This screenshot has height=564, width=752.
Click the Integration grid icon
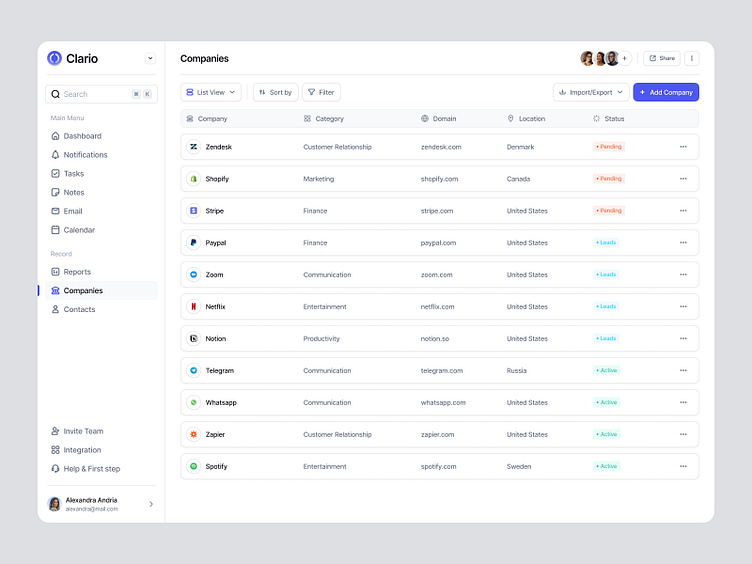click(x=55, y=450)
